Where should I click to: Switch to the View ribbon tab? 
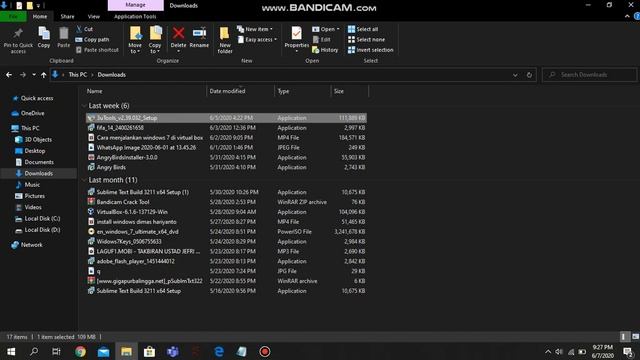pyautogui.click(x=93, y=16)
